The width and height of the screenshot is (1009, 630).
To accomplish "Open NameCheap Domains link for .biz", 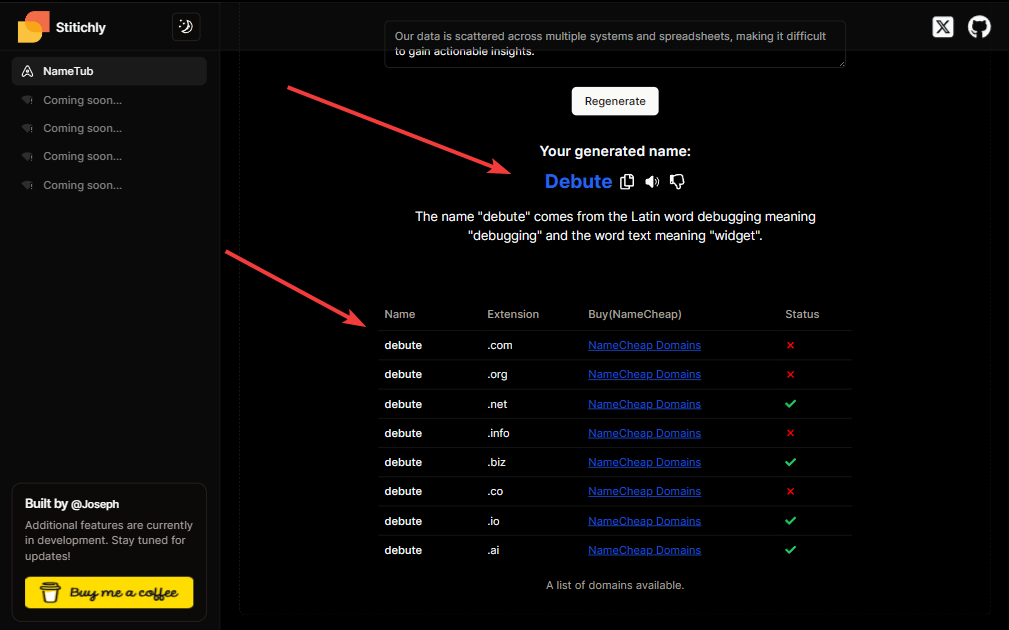I will pyautogui.click(x=644, y=462).
